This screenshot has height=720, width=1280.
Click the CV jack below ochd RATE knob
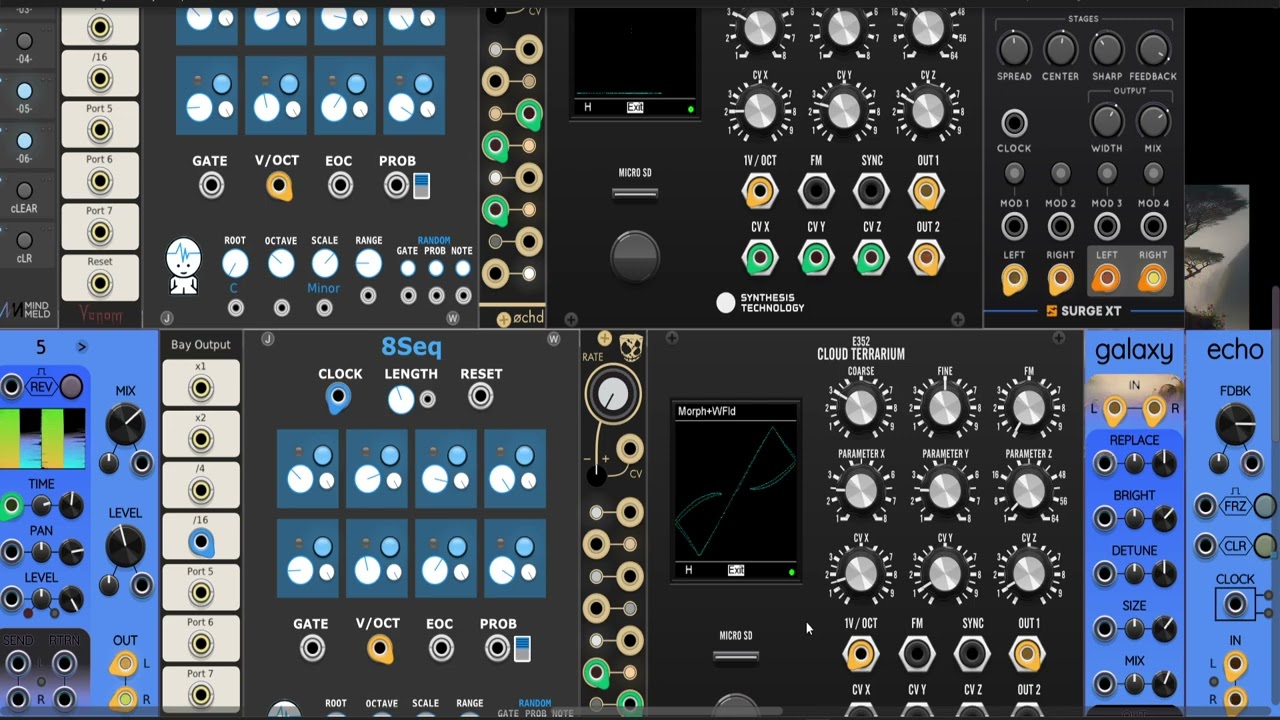click(629, 449)
